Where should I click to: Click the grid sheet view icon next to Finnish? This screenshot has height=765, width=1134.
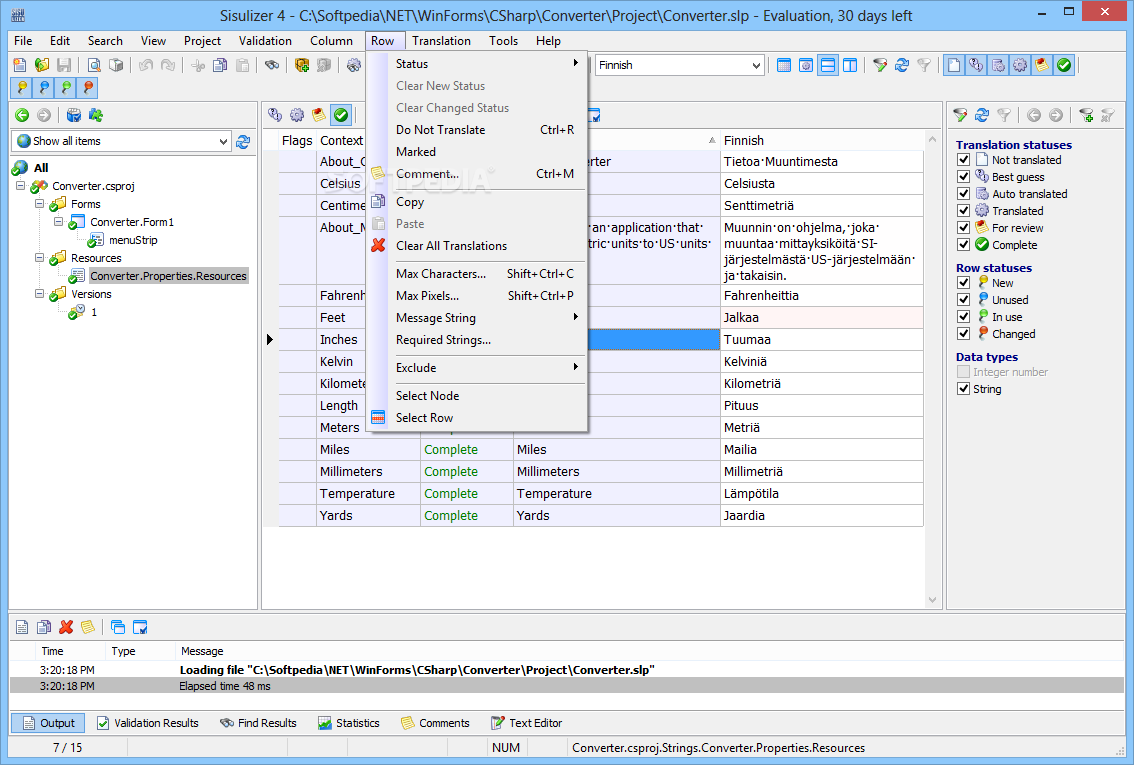[783, 65]
